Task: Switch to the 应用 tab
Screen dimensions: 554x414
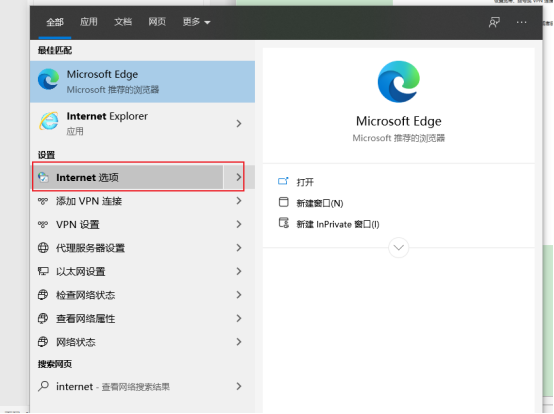Action: (88, 22)
